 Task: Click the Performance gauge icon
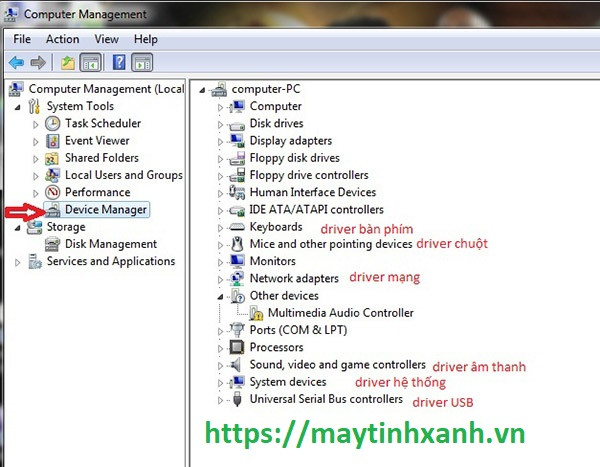[52, 192]
